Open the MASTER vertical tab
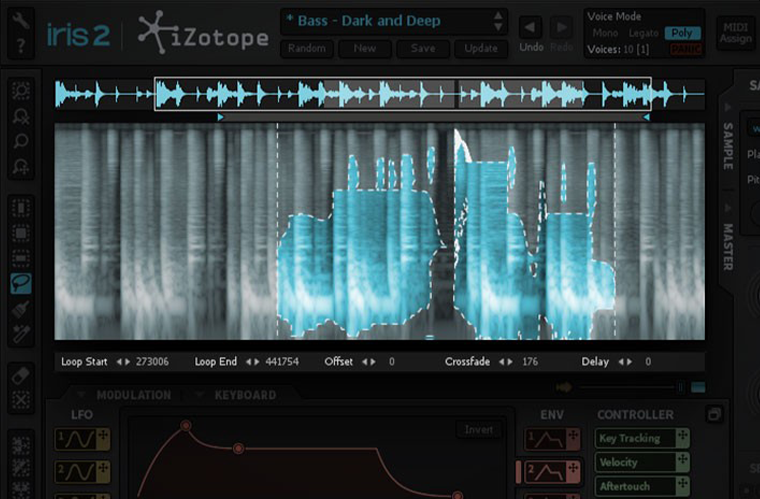The height and width of the screenshot is (499, 760). click(728, 247)
